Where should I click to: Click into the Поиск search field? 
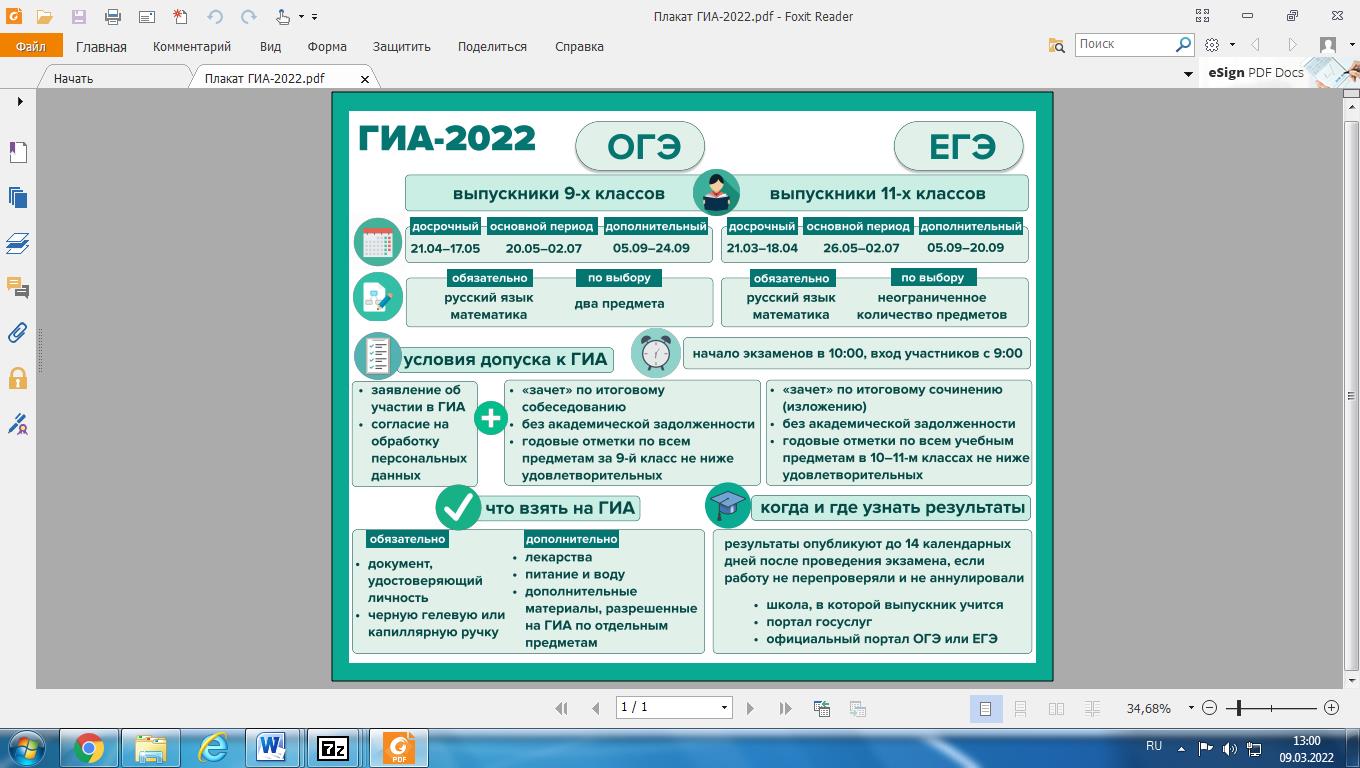(1125, 44)
